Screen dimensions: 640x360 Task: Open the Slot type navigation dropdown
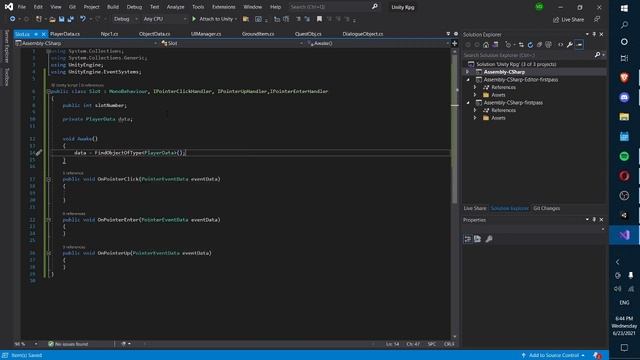click(231, 43)
